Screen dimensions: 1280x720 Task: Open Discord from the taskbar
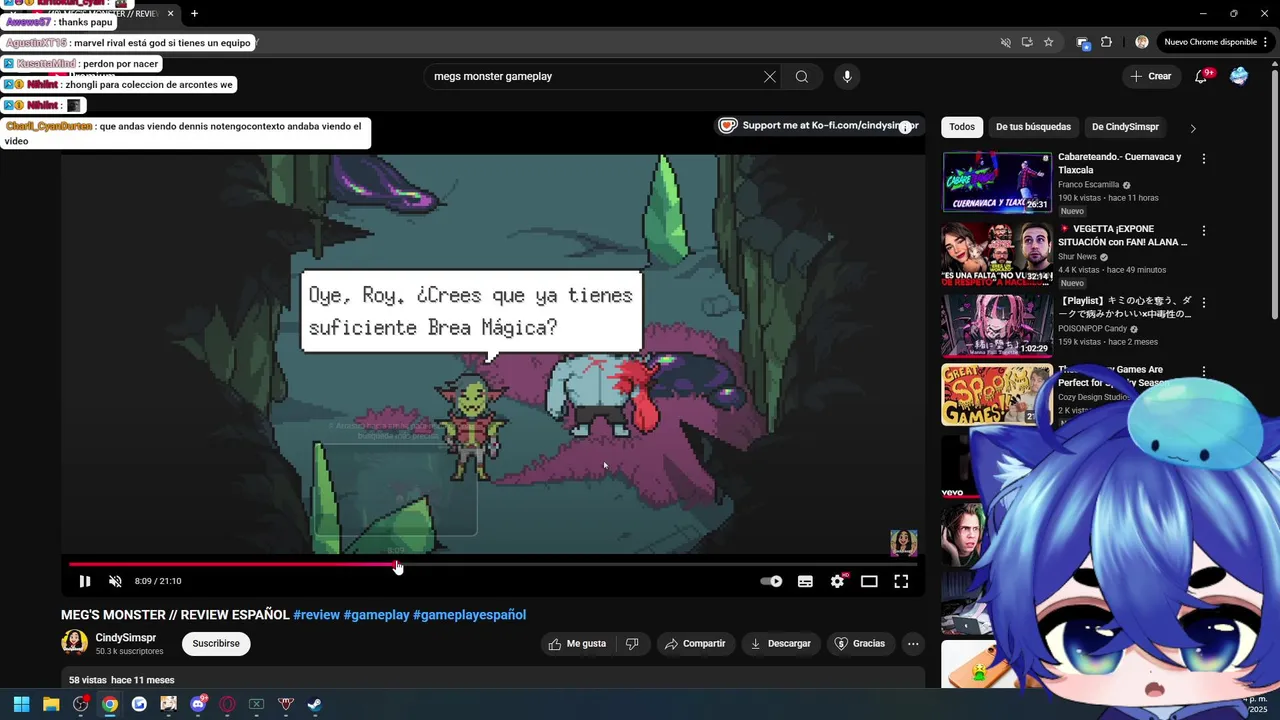198,704
